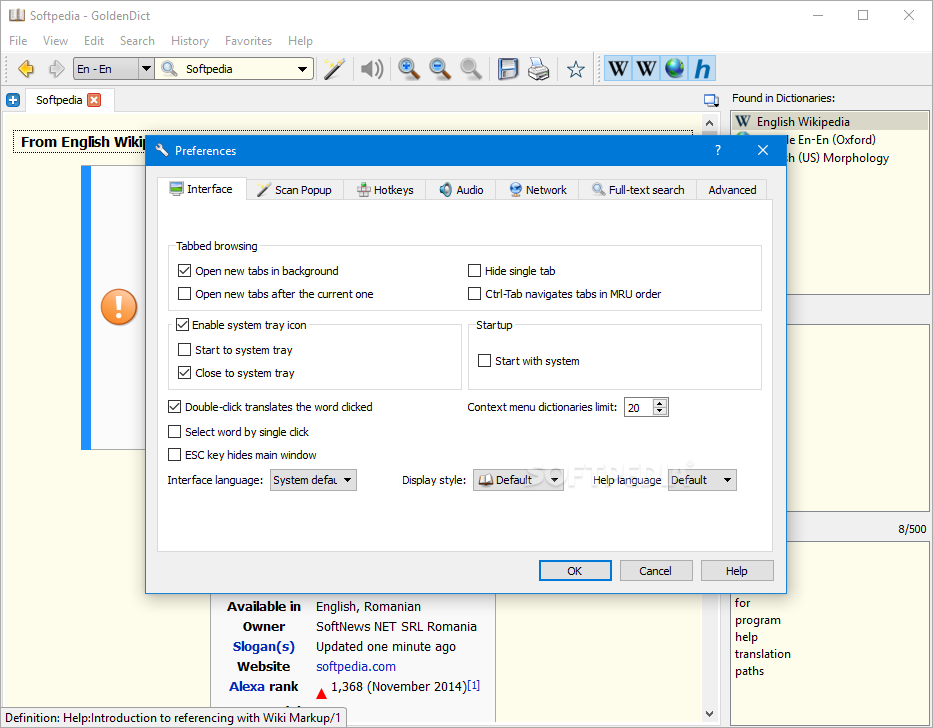
Task: Open the En - En dictionary group dropdown
Action: point(114,69)
